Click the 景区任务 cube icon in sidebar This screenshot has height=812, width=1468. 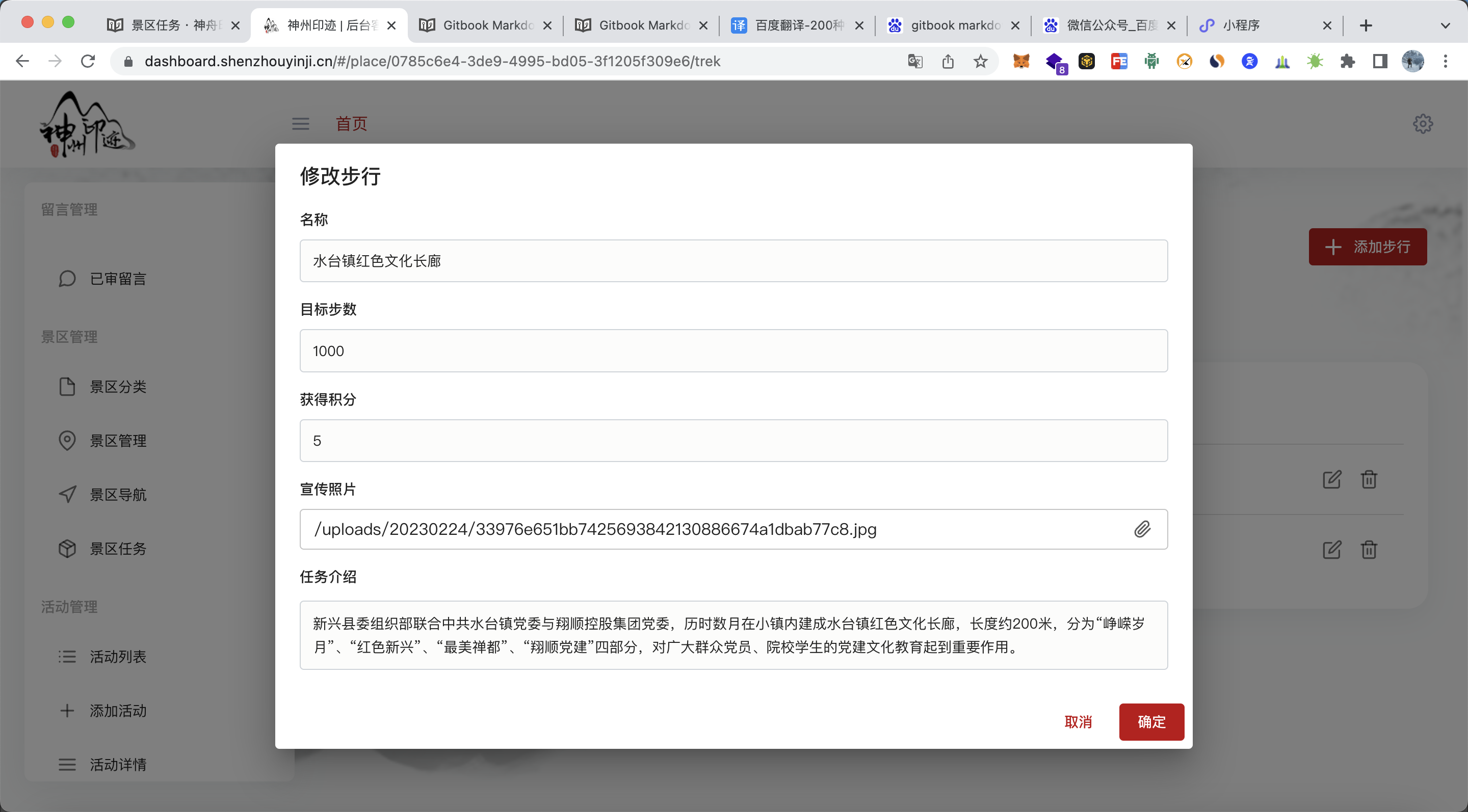[x=67, y=548]
